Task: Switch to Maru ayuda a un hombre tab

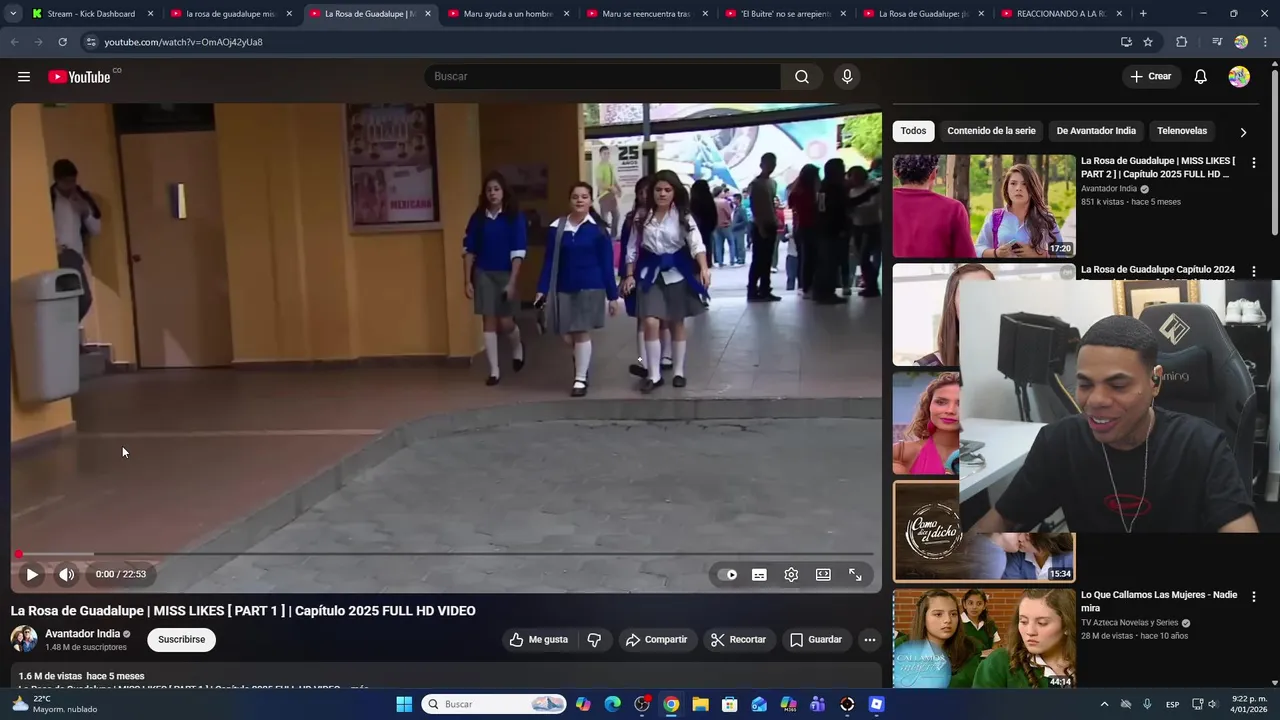Action: [509, 14]
